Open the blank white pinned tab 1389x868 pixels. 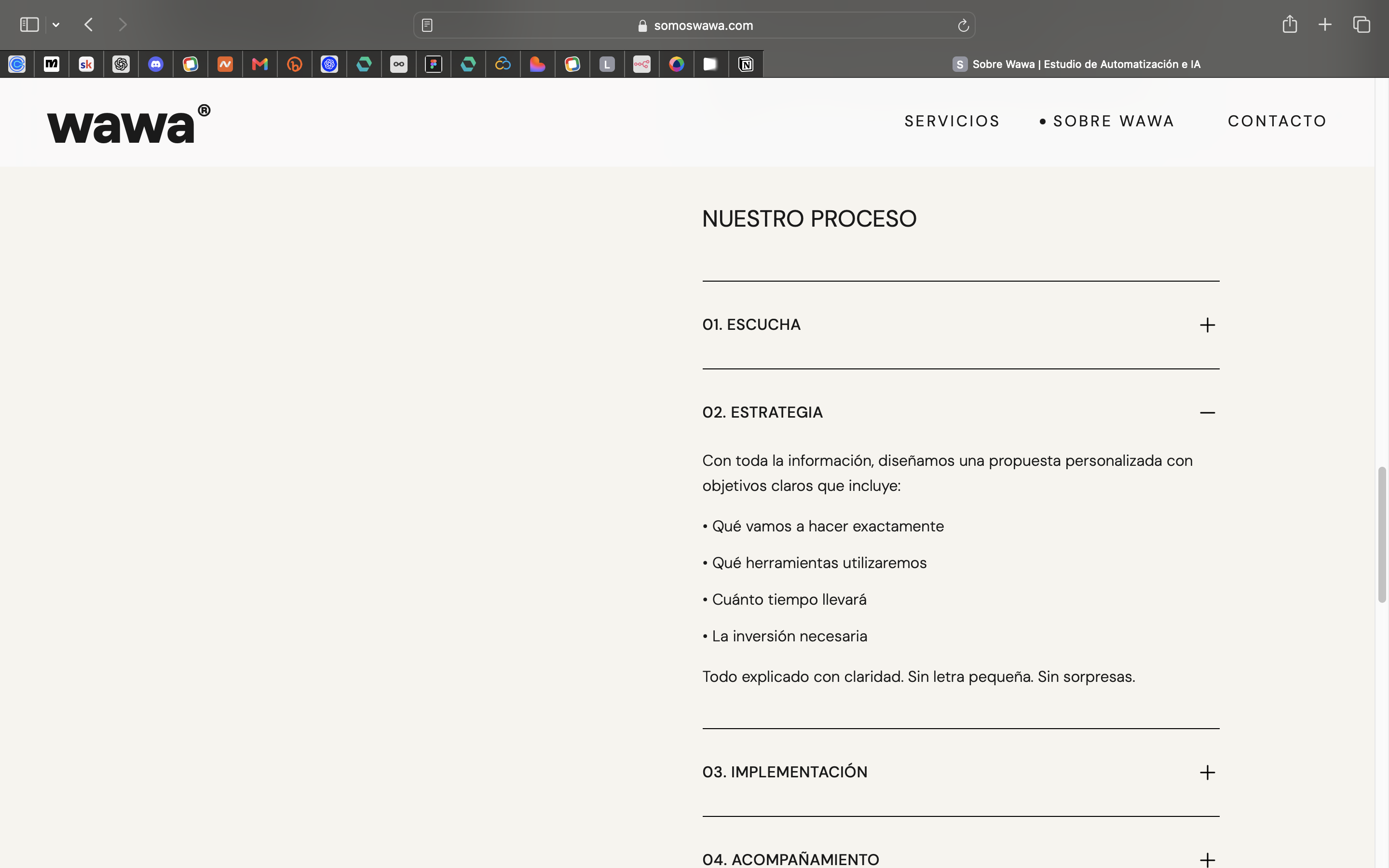710,64
